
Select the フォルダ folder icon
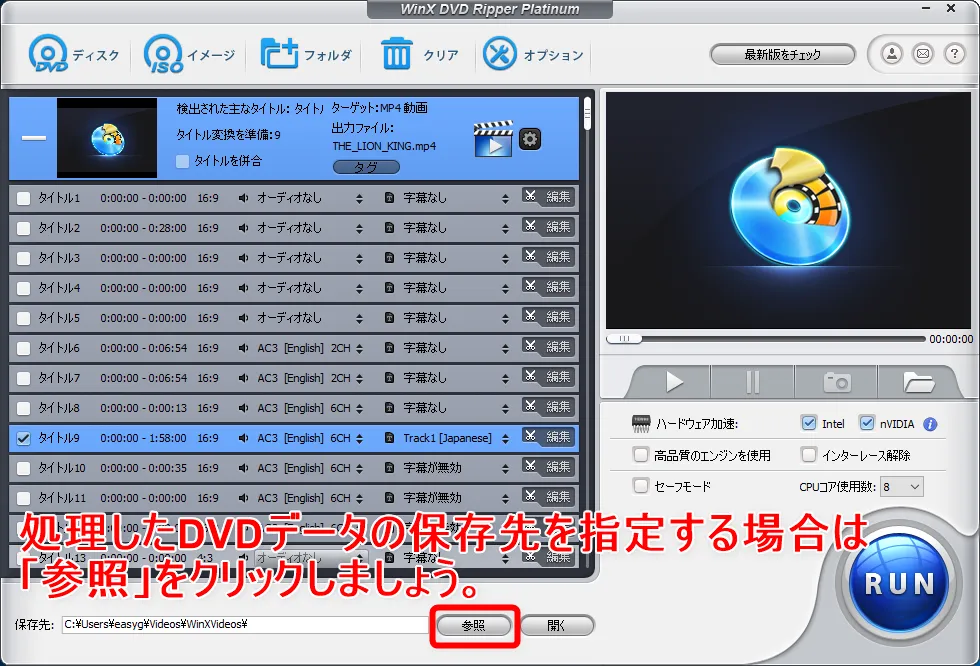click(279, 54)
